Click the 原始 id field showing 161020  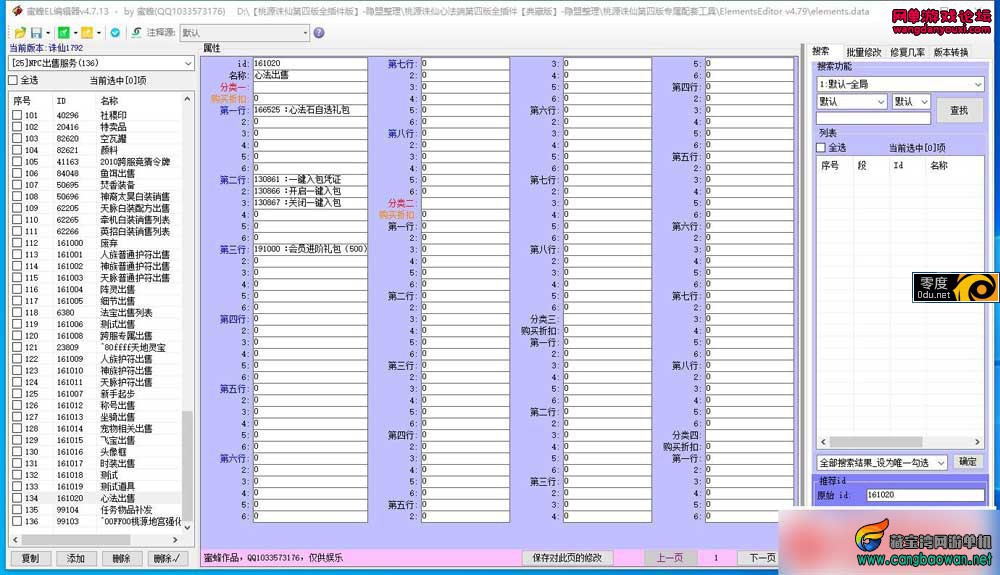point(925,495)
